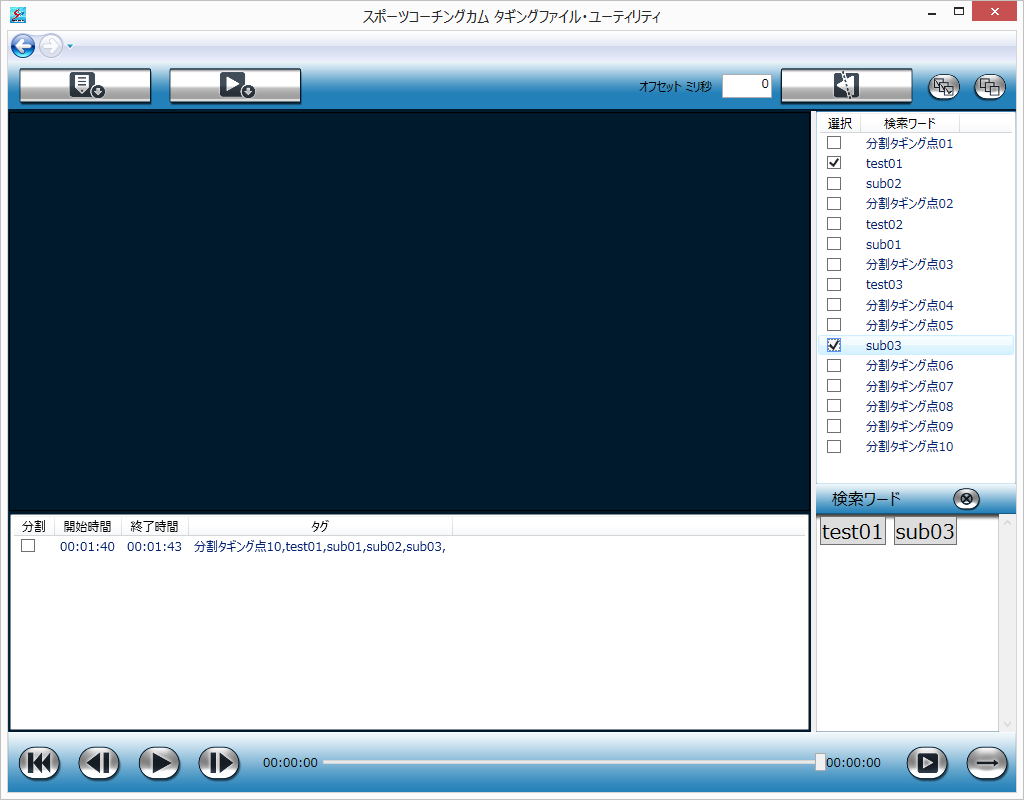1024x800 pixels.
Task: Clear search words with the X button
Action: (x=966, y=500)
